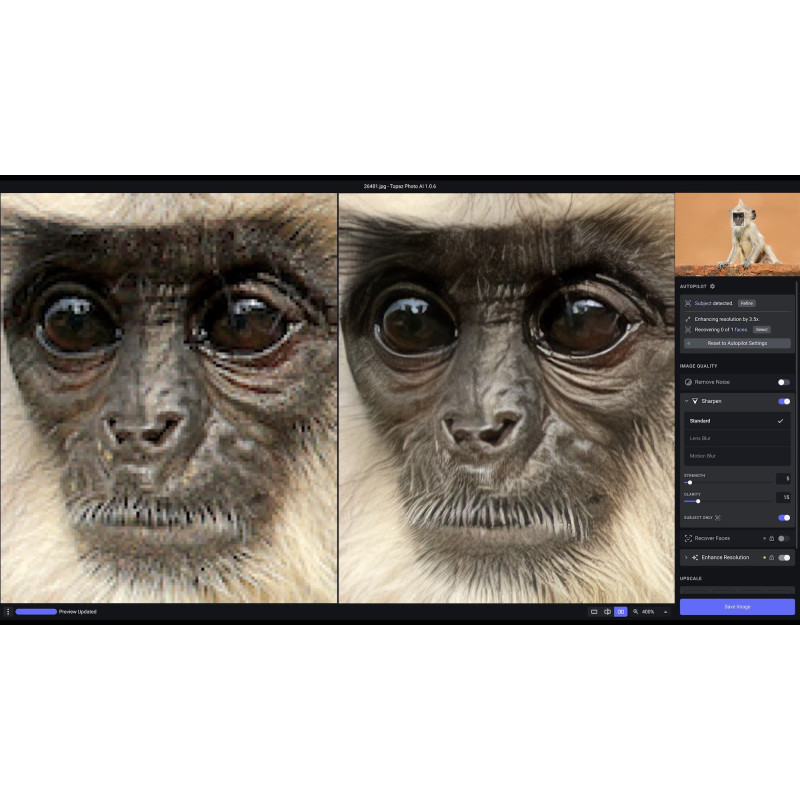
Task: Choose Motion Blur sharpen model
Action: click(703, 456)
